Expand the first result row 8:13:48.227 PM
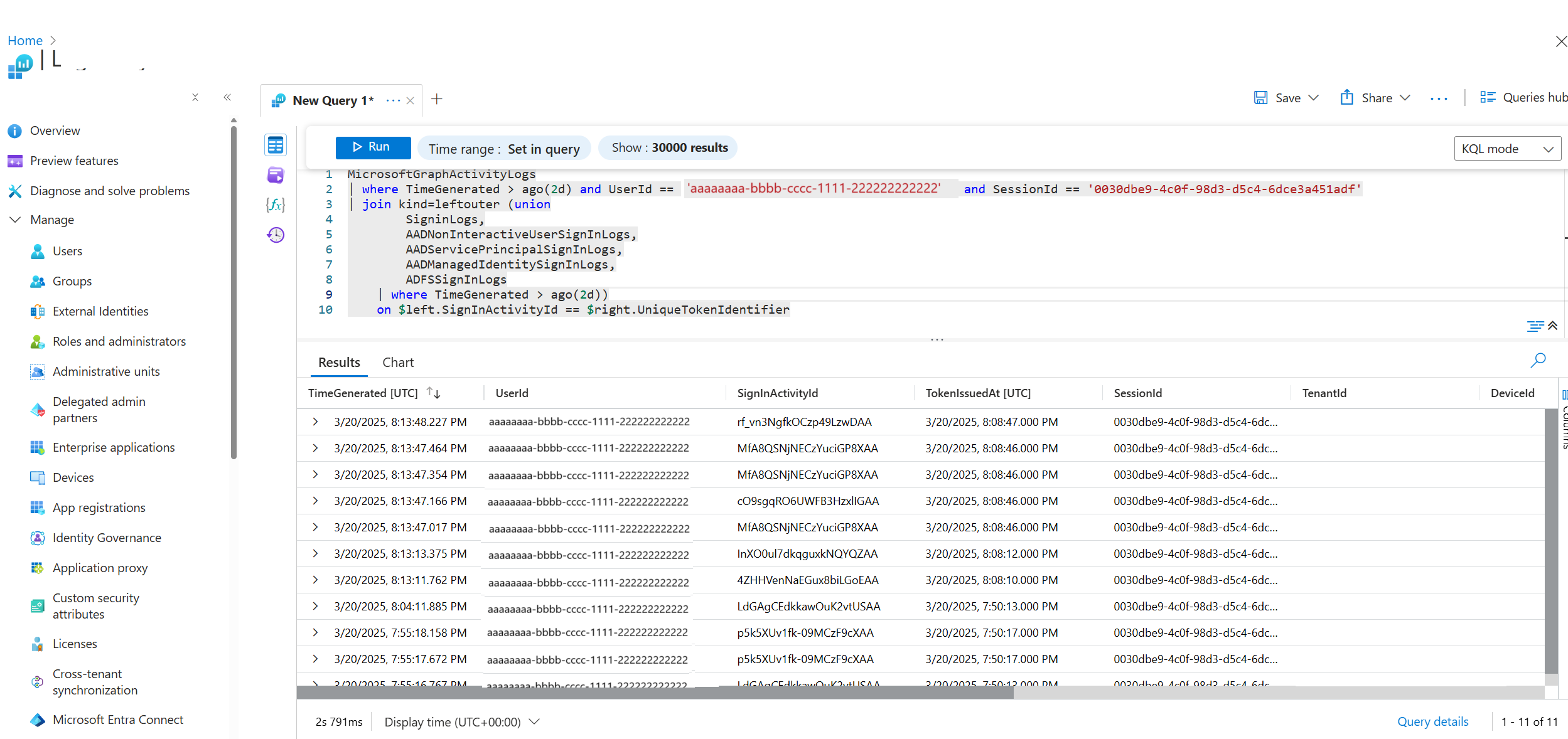This screenshot has height=739, width=1568. point(315,422)
